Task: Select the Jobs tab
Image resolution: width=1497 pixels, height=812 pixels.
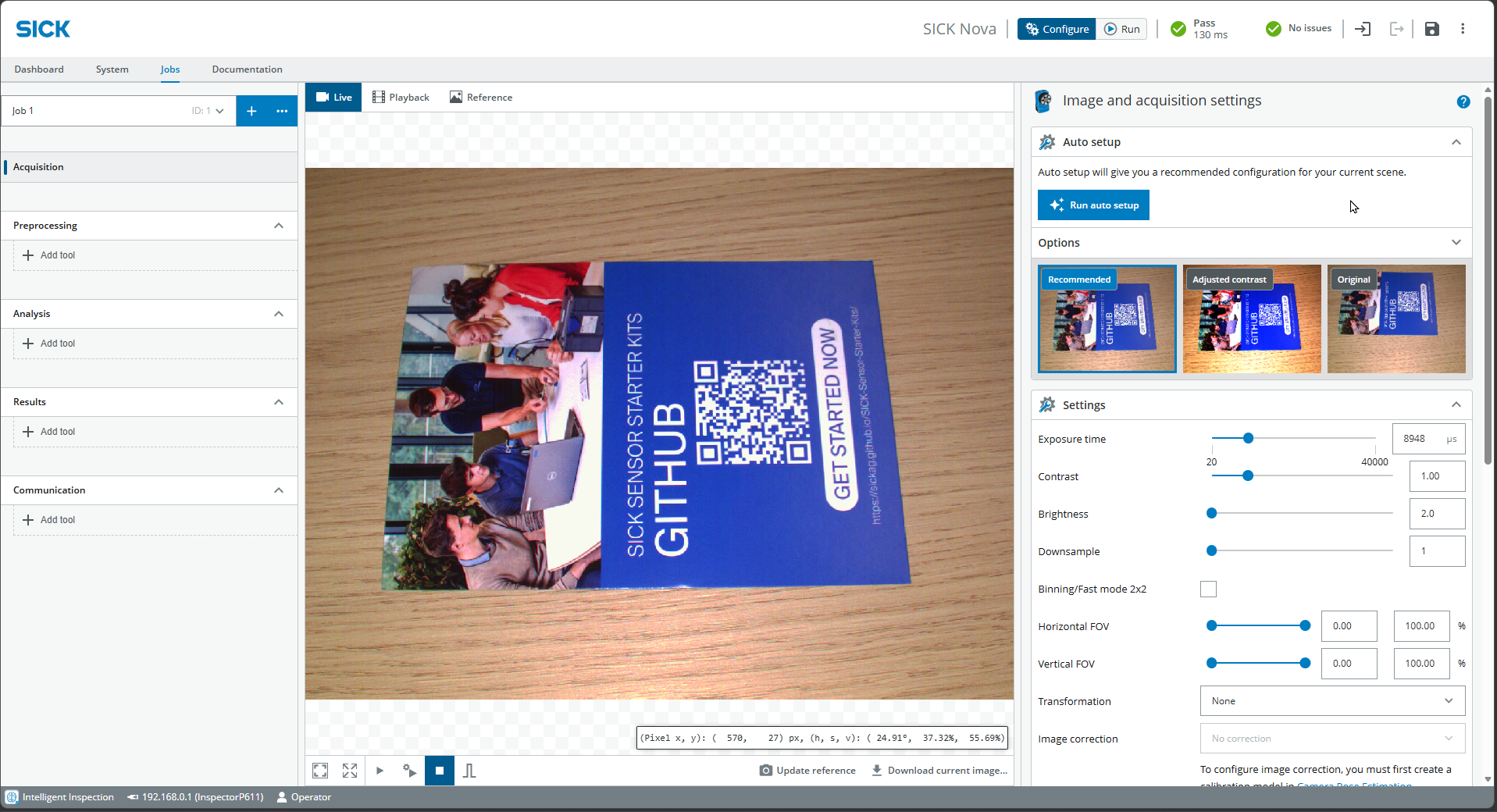Action: point(170,69)
